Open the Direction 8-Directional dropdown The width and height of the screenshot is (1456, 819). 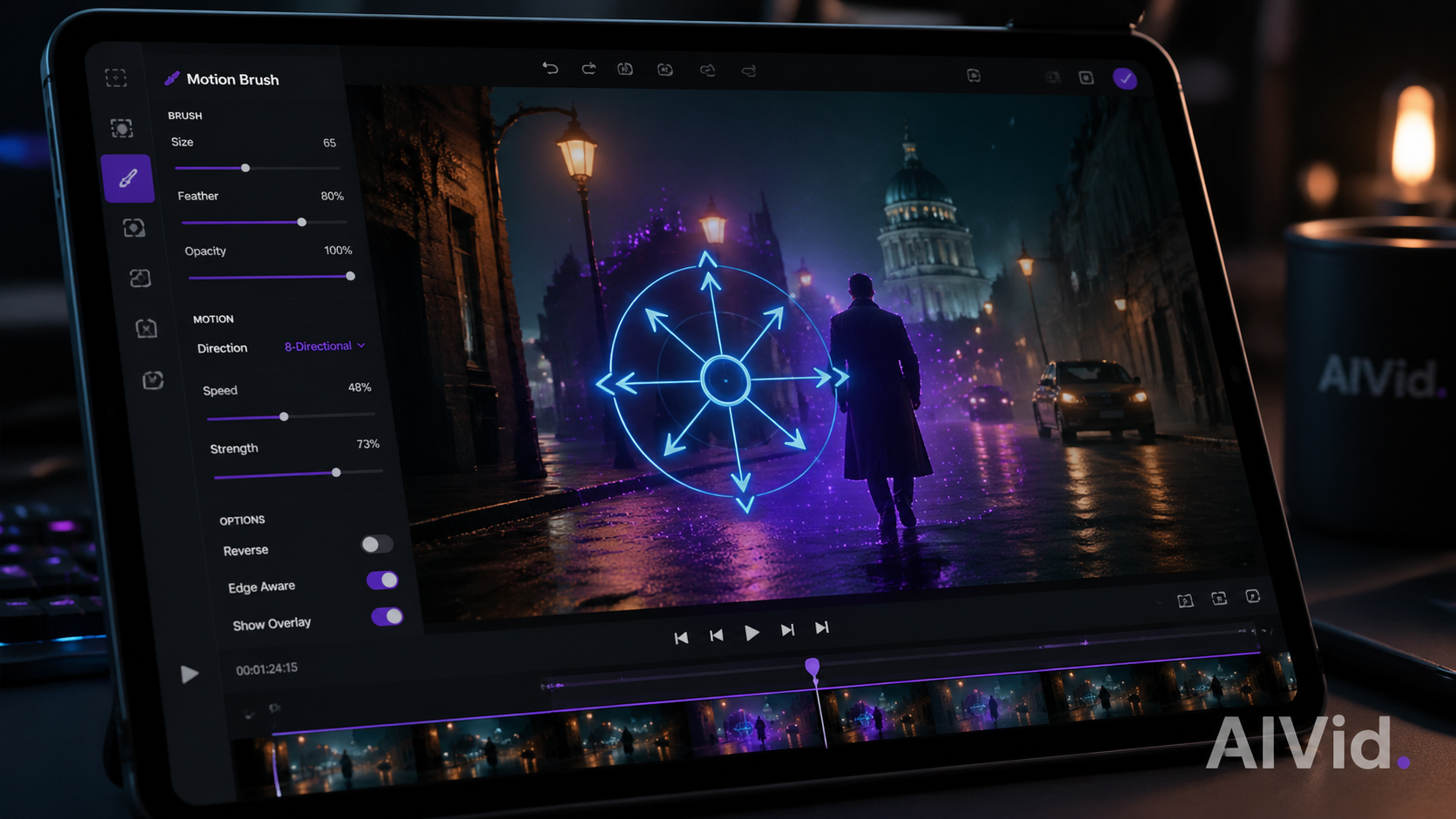(324, 346)
